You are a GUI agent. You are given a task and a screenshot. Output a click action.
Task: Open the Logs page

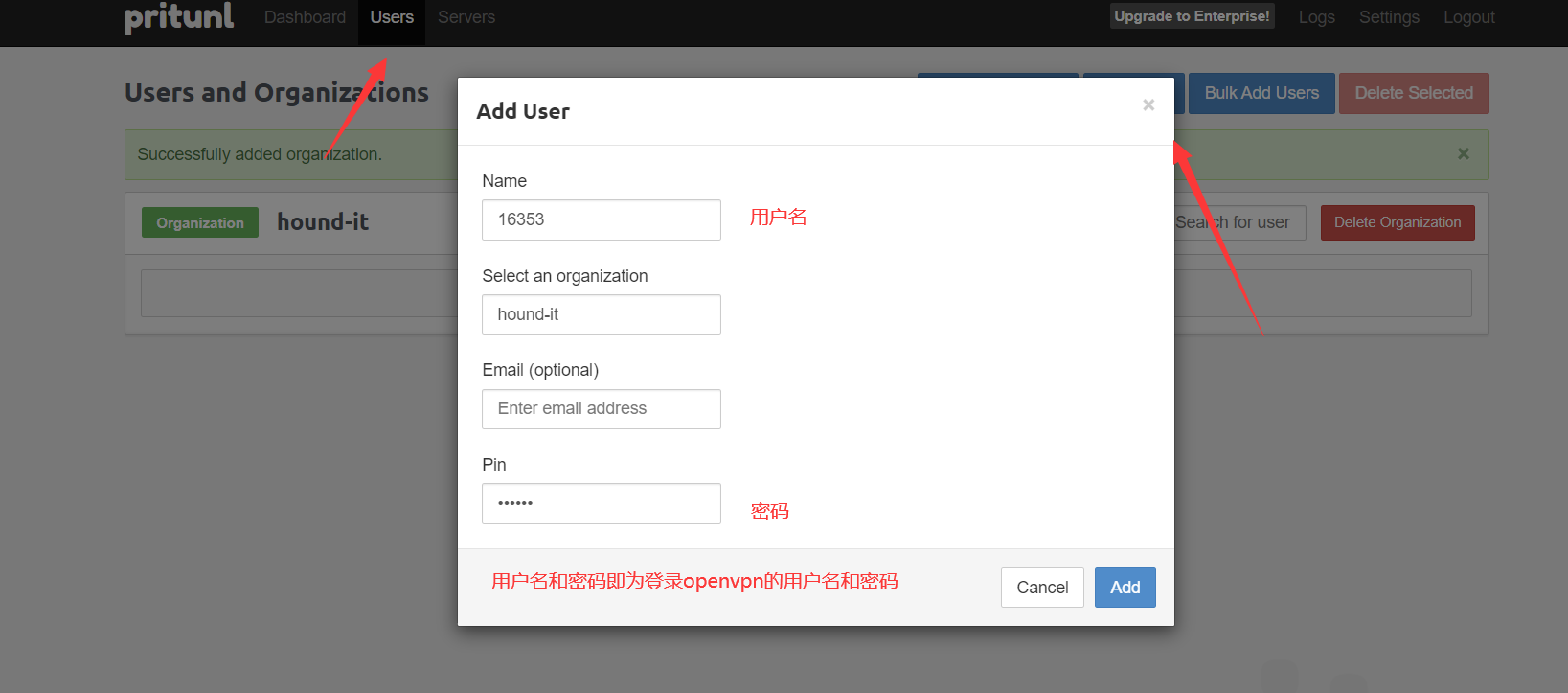click(1317, 17)
